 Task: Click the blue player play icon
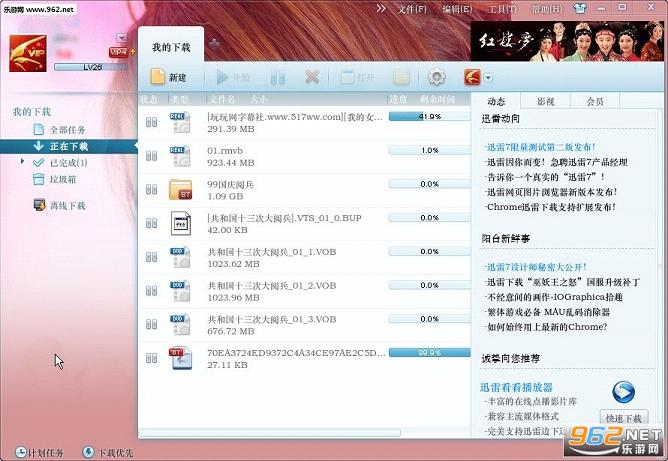coord(624,392)
